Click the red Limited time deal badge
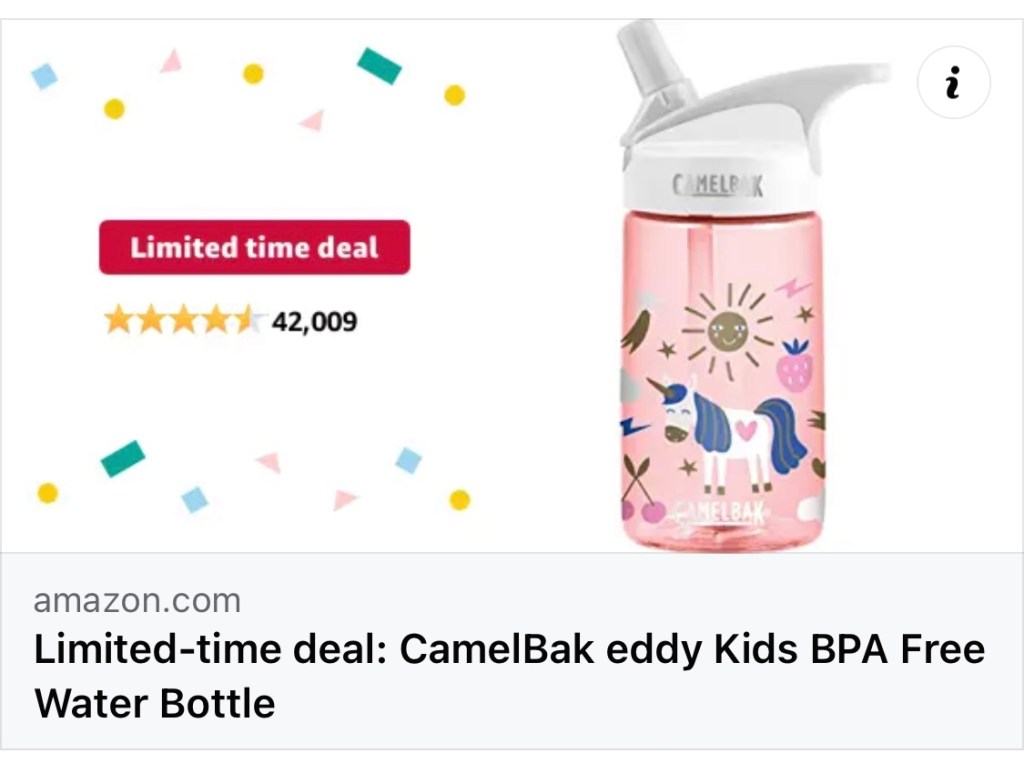This screenshot has height=763, width=1024. (254, 247)
